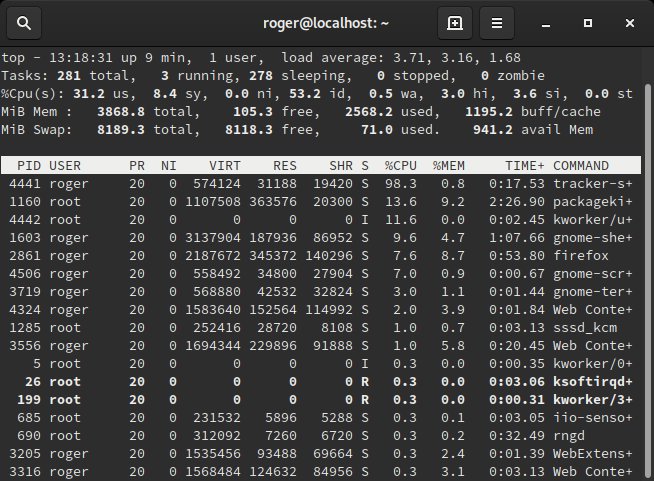This screenshot has height=481, width=654.
Task: Click the 13:18:31 time in top header
Action: coord(81,58)
